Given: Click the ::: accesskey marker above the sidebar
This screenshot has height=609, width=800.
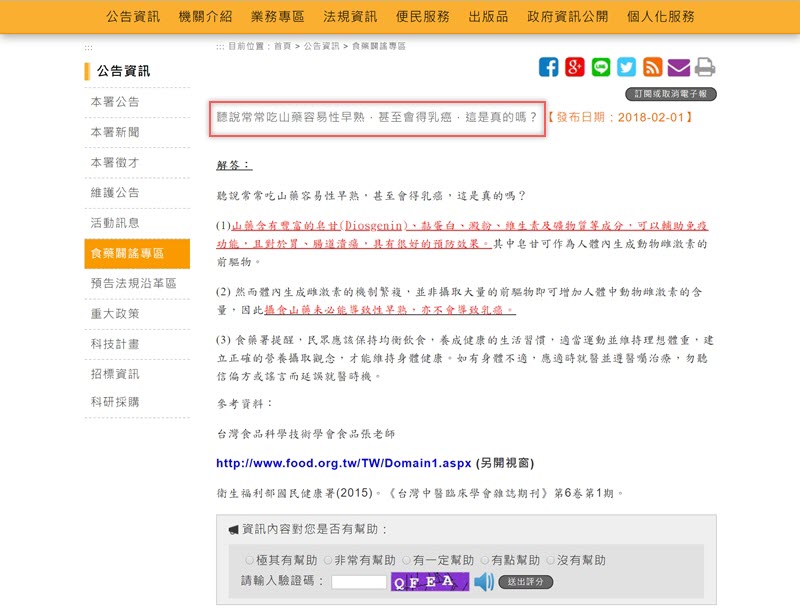Looking at the screenshot, I should click(x=88, y=48).
